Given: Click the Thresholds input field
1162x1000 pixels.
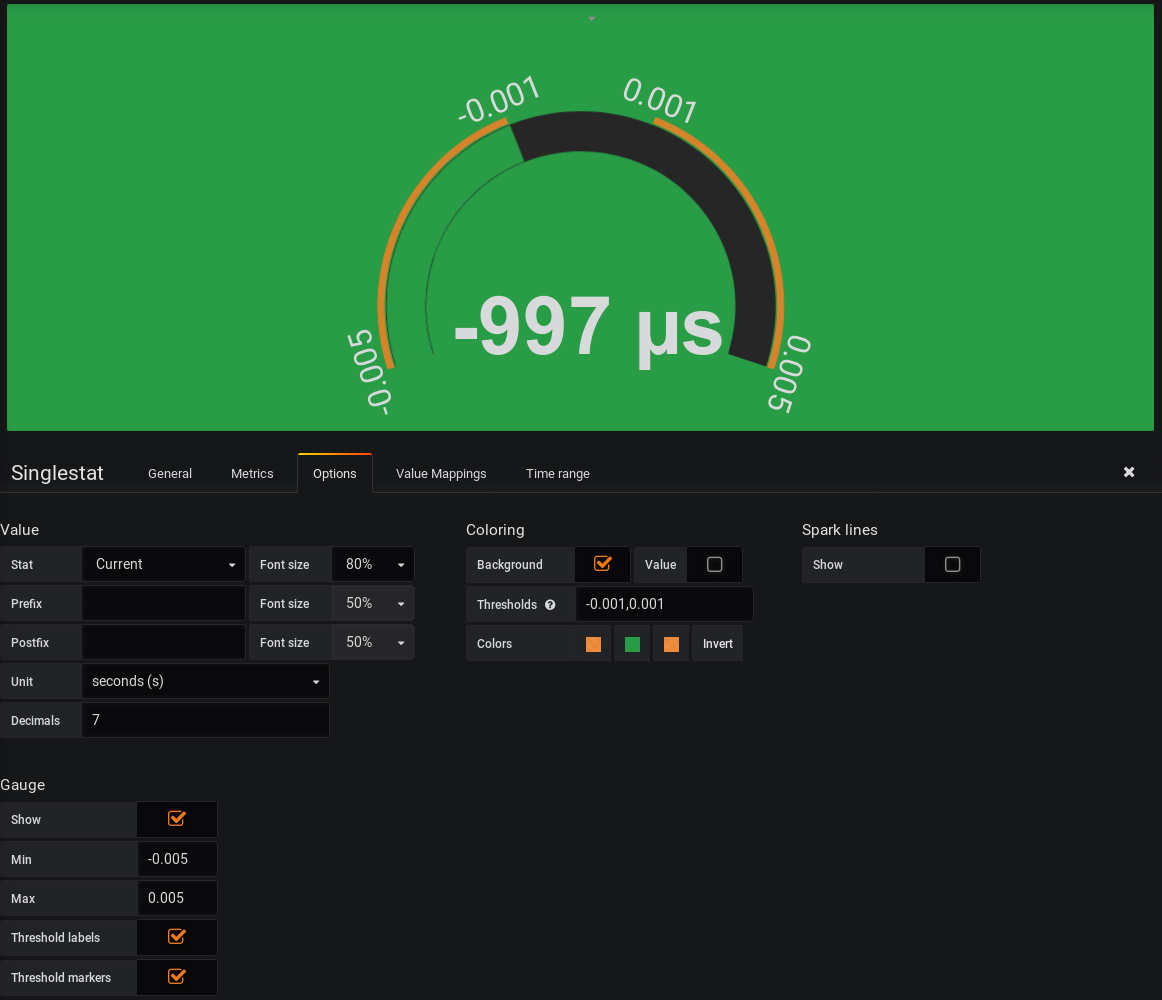Looking at the screenshot, I should pyautogui.click(x=664, y=603).
